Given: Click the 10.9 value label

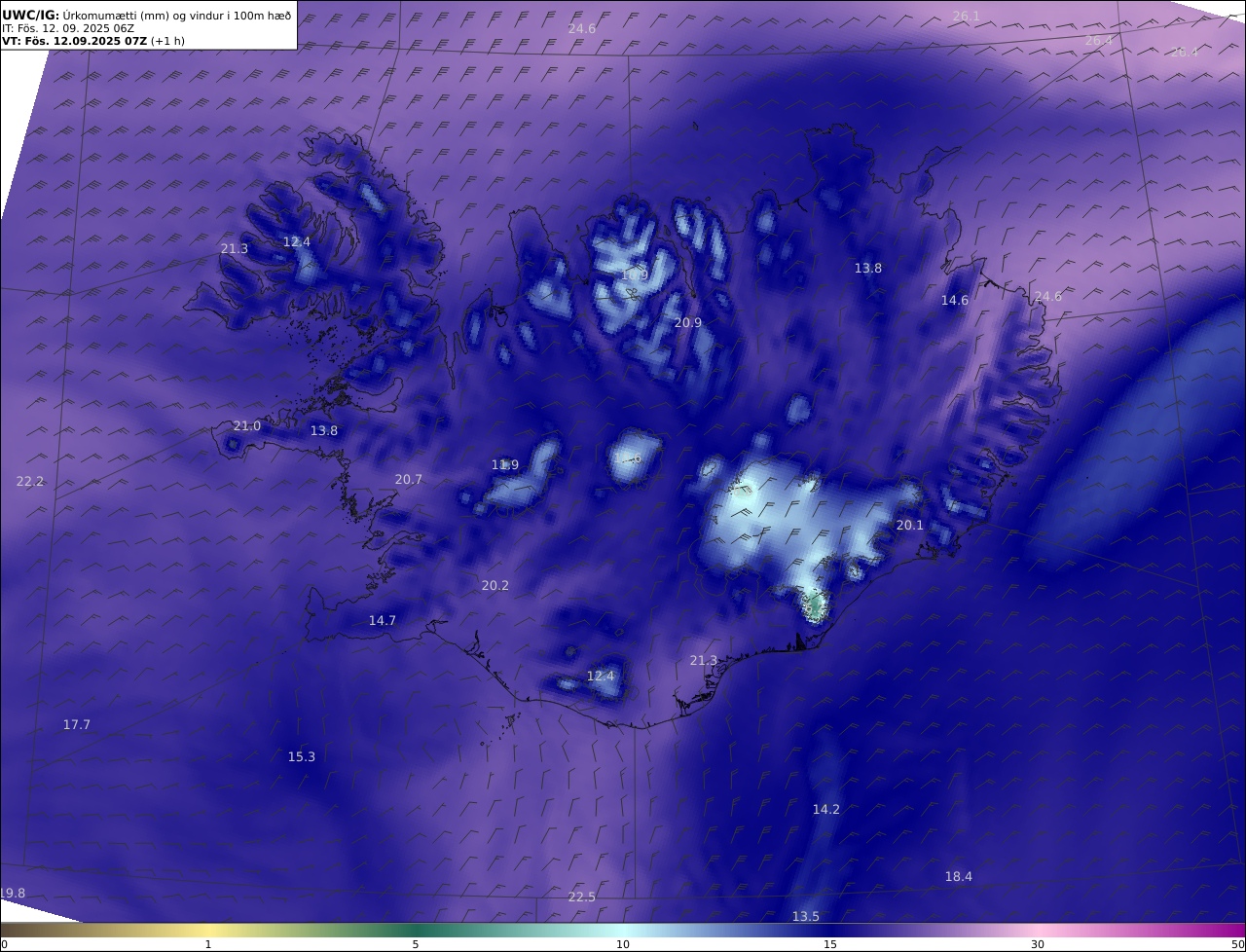Looking at the screenshot, I should 635,275.
